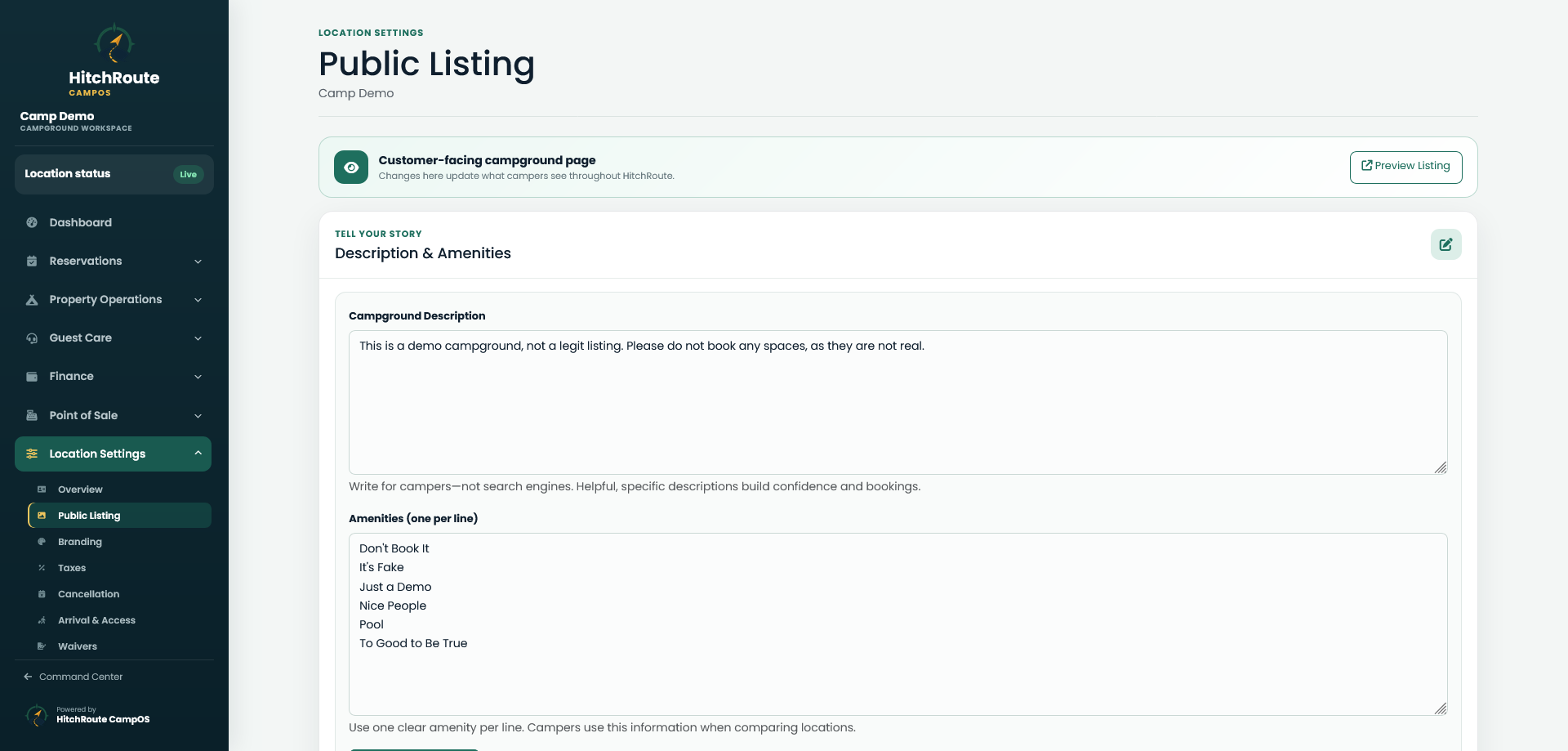1568x751 pixels.
Task: Click the 'Camp Demo' subtitle under Public Listing
Action: 356,93
